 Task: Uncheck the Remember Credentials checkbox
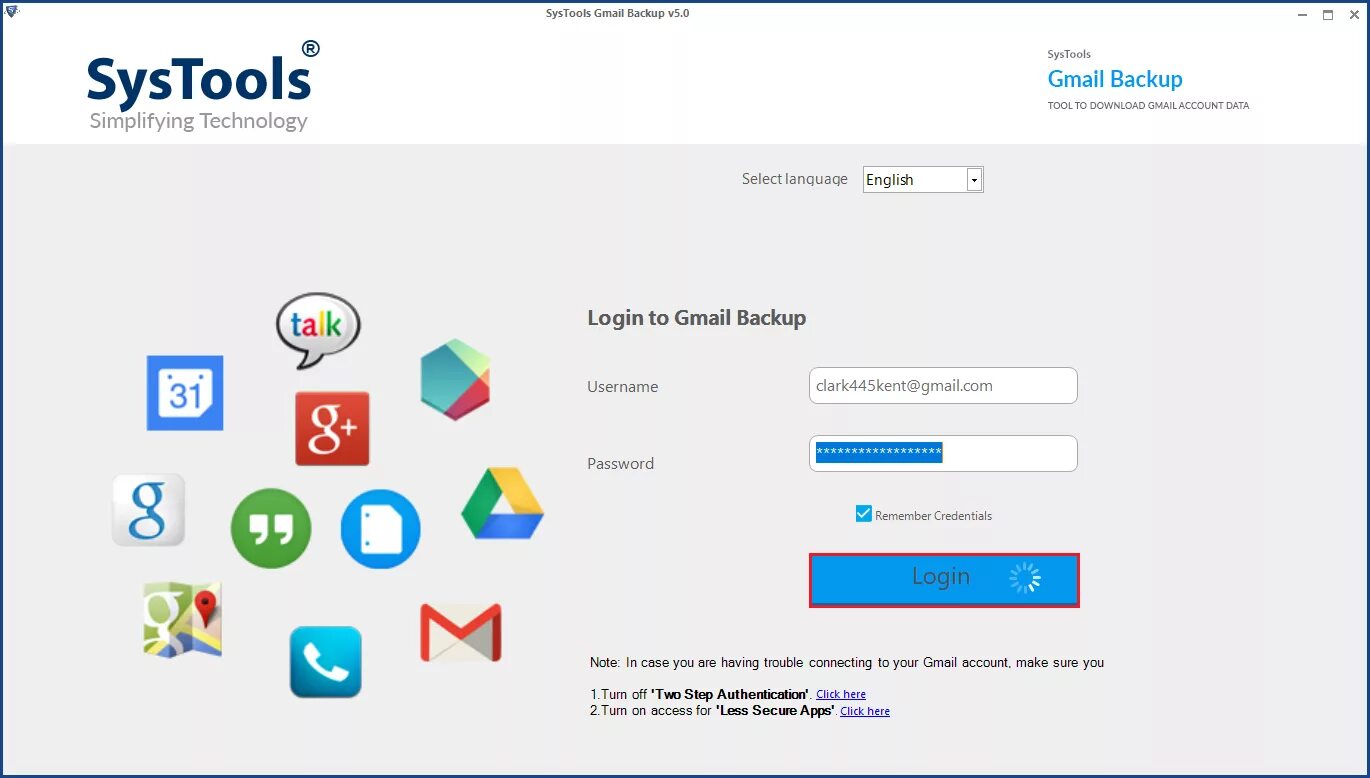click(864, 514)
